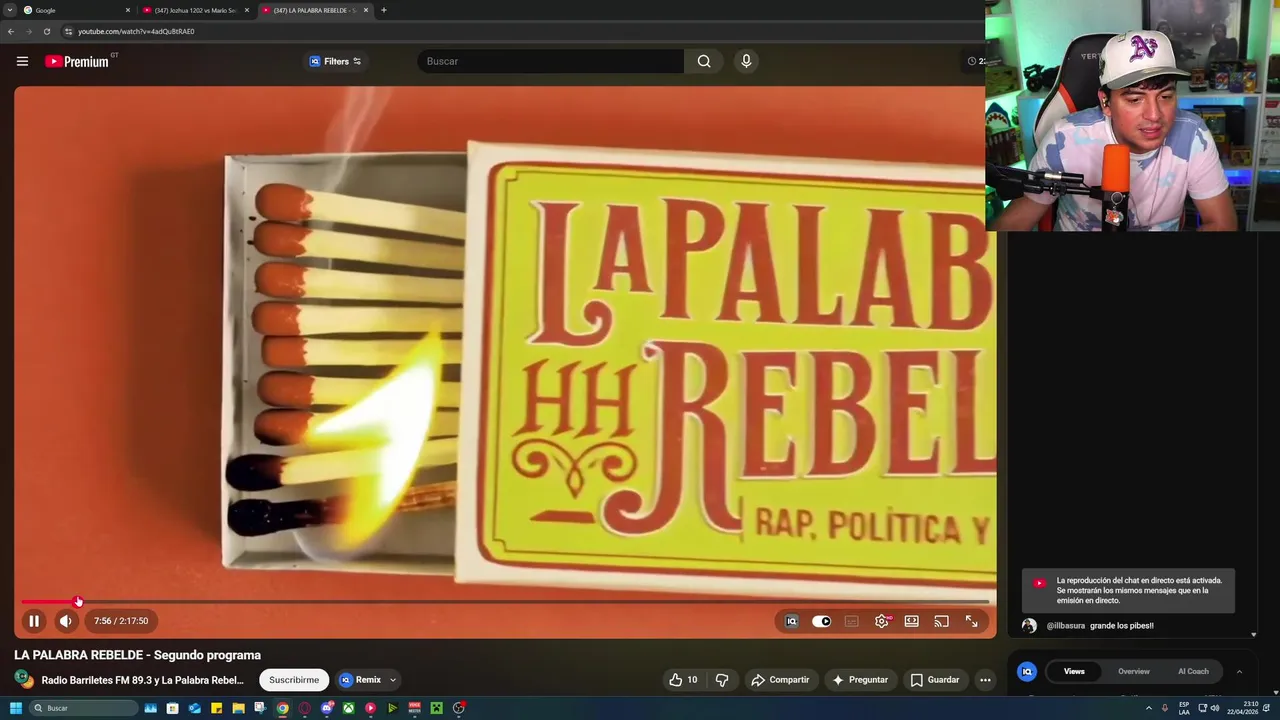Screen dimensions: 1280x720
Task: Select the Views tab in vidIQ panel
Action: pyautogui.click(x=1074, y=671)
